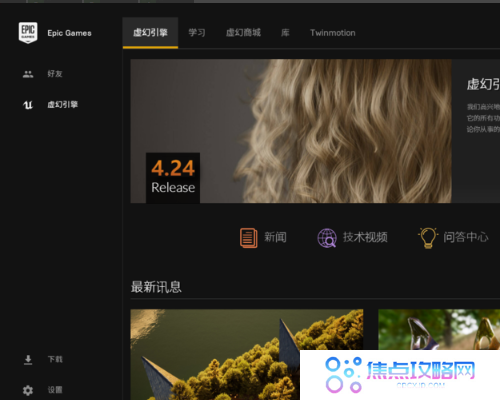Select the Unreal Engine logo icon in sidebar
500x400 pixels.
point(28,105)
